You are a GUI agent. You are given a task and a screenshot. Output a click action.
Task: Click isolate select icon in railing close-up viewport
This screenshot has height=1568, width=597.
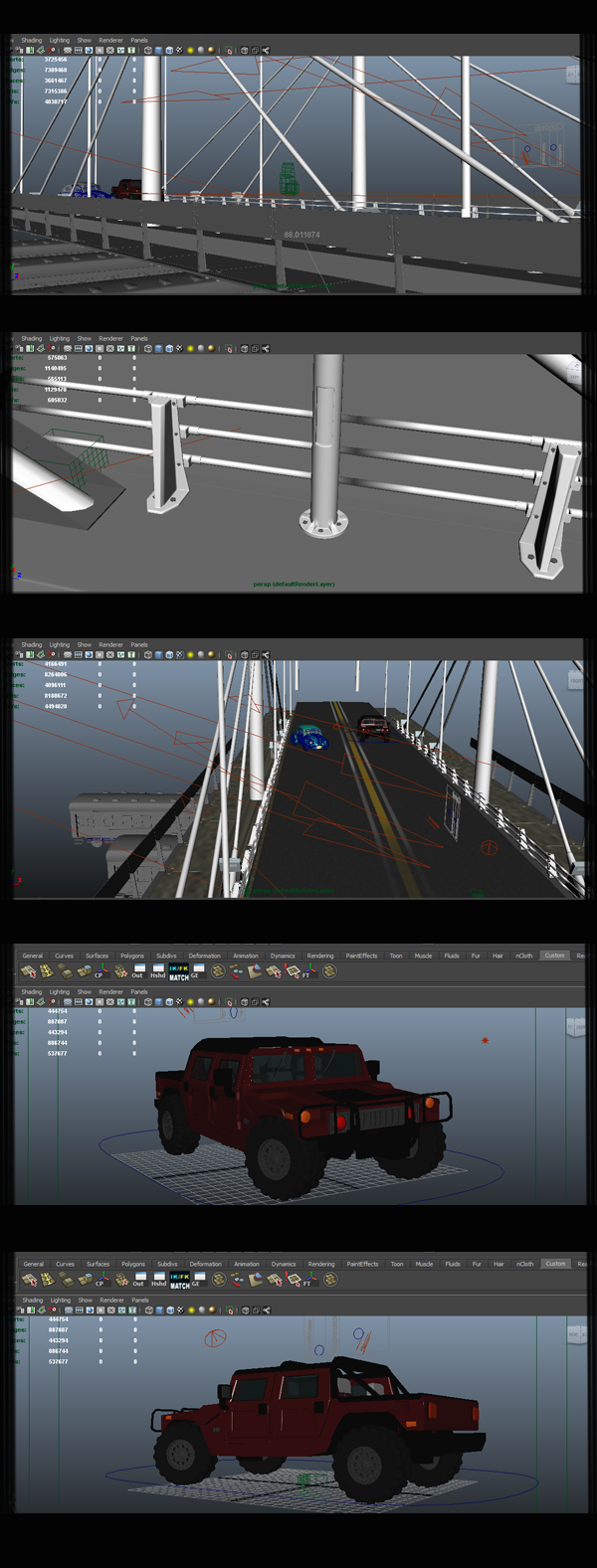tap(229, 348)
